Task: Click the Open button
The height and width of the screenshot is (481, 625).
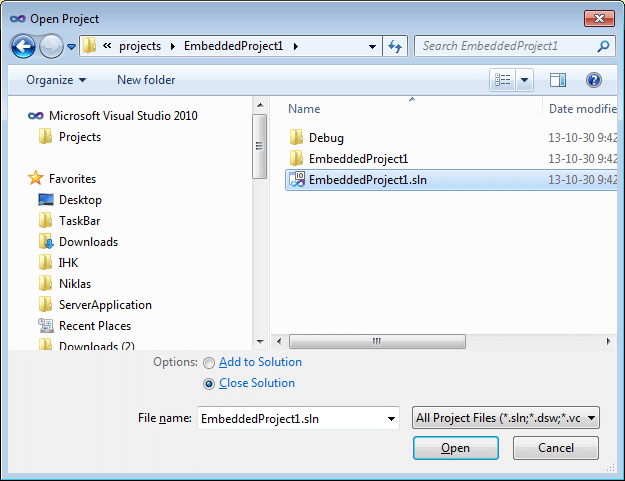Action: (x=456, y=448)
